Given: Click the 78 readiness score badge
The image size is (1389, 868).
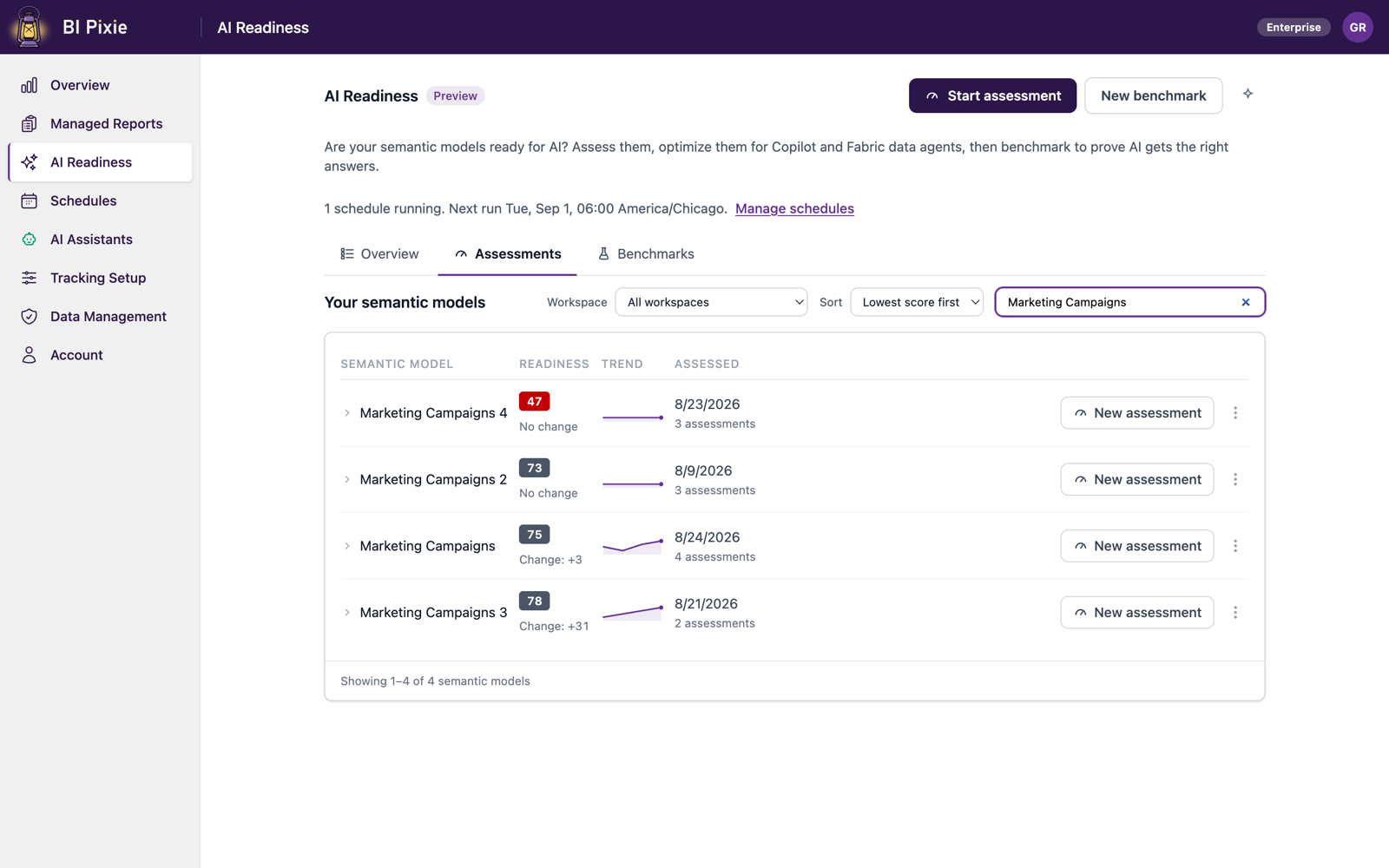Looking at the screenshot, I should pos(534,602).
